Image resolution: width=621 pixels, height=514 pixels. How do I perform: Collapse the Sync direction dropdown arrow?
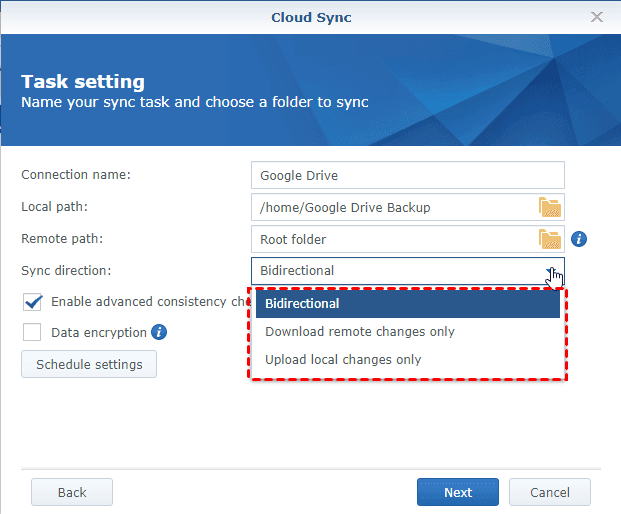click(x=552, y=271)
